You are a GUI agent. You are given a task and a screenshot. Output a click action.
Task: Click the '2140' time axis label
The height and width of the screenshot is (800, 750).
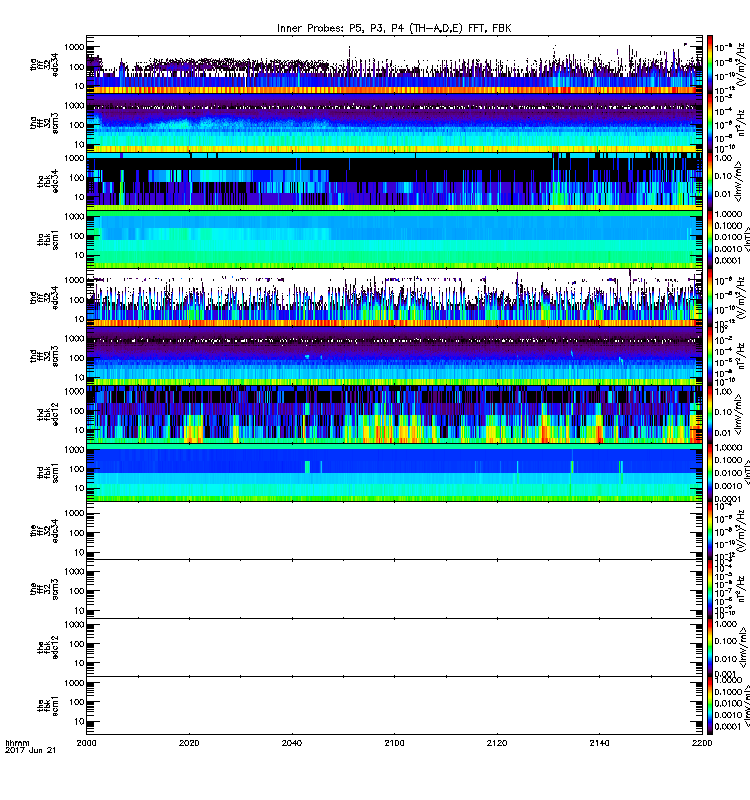click(x=599, y=743)
